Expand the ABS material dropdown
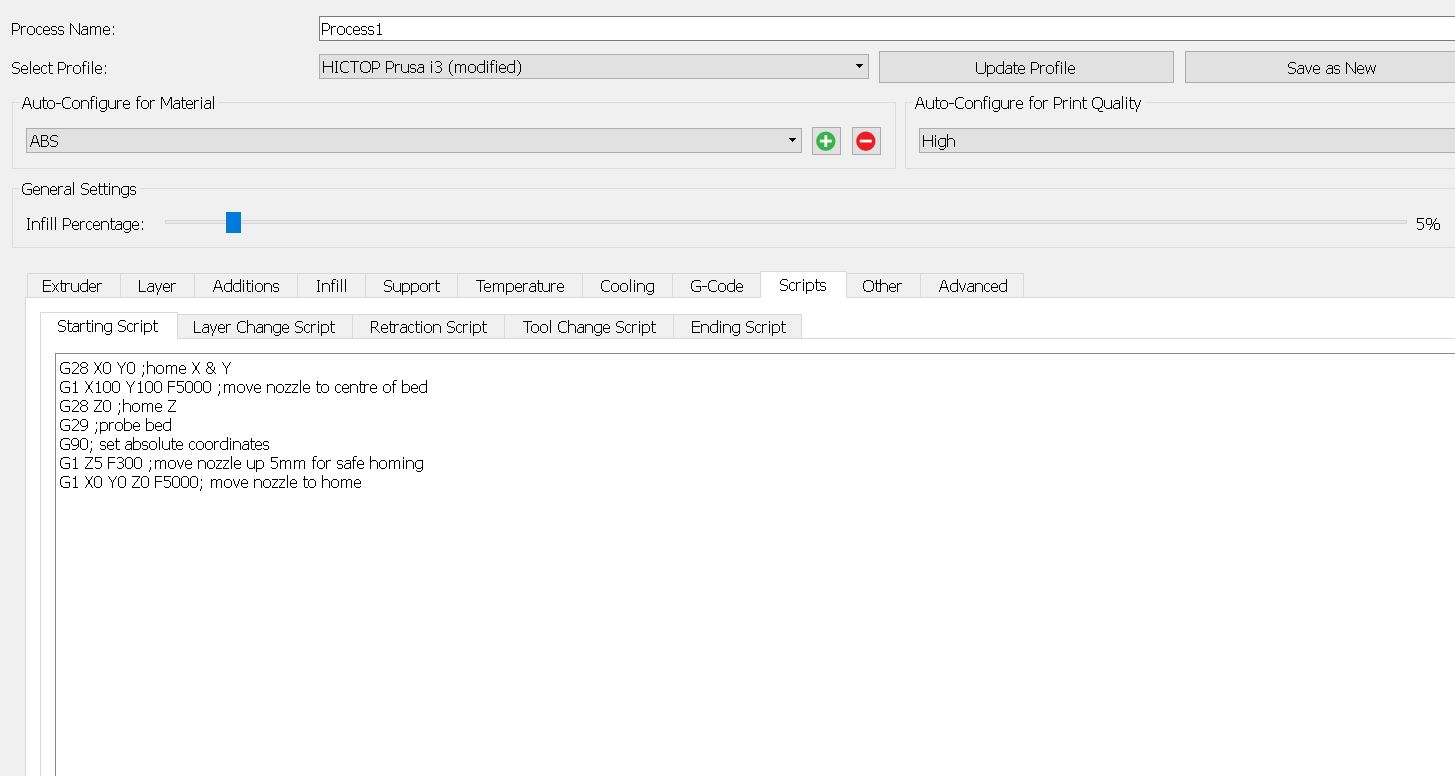 [x=413, y=141]
